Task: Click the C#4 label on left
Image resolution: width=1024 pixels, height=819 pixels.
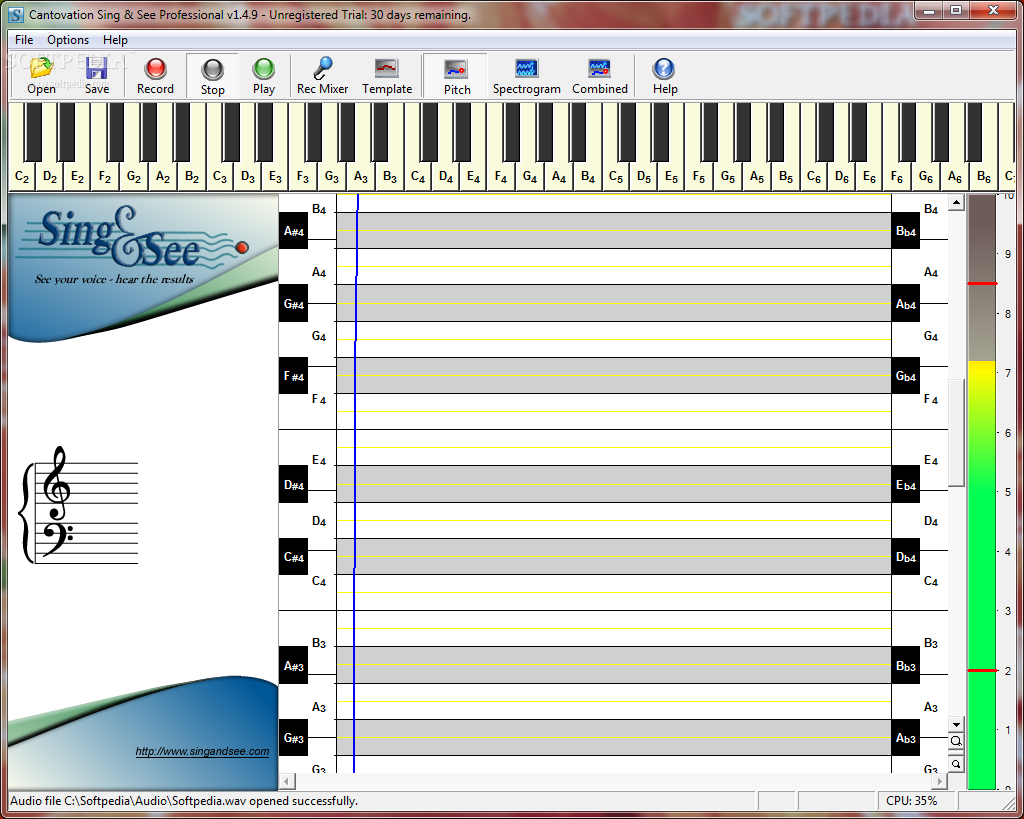Action: 293,557
